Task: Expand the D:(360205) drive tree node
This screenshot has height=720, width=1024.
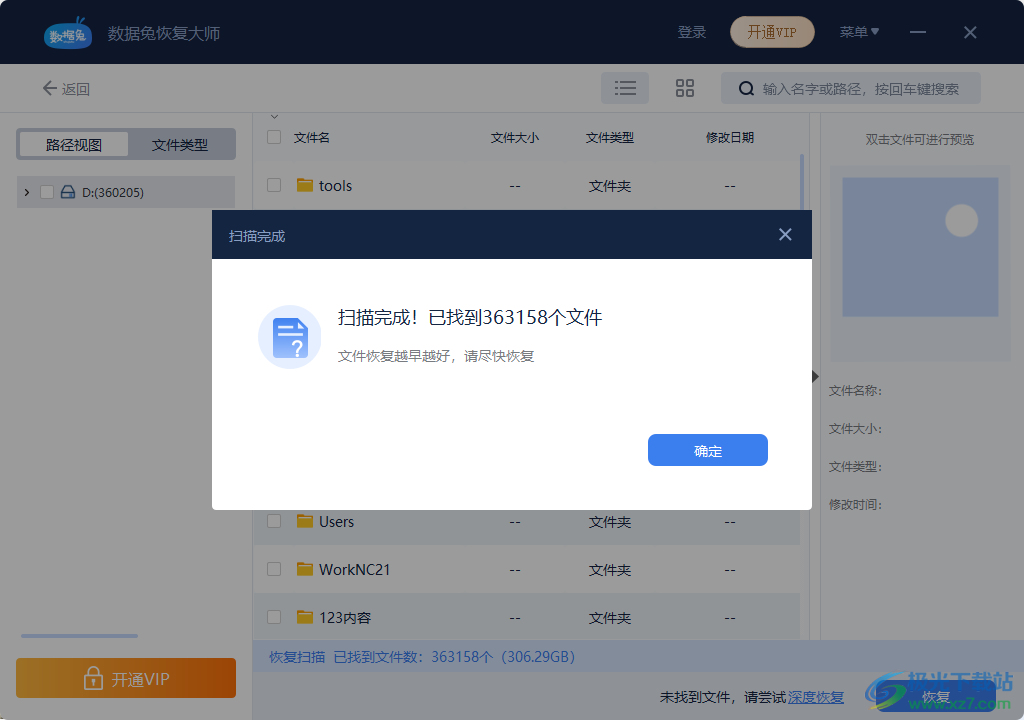Action: [25, 192]
